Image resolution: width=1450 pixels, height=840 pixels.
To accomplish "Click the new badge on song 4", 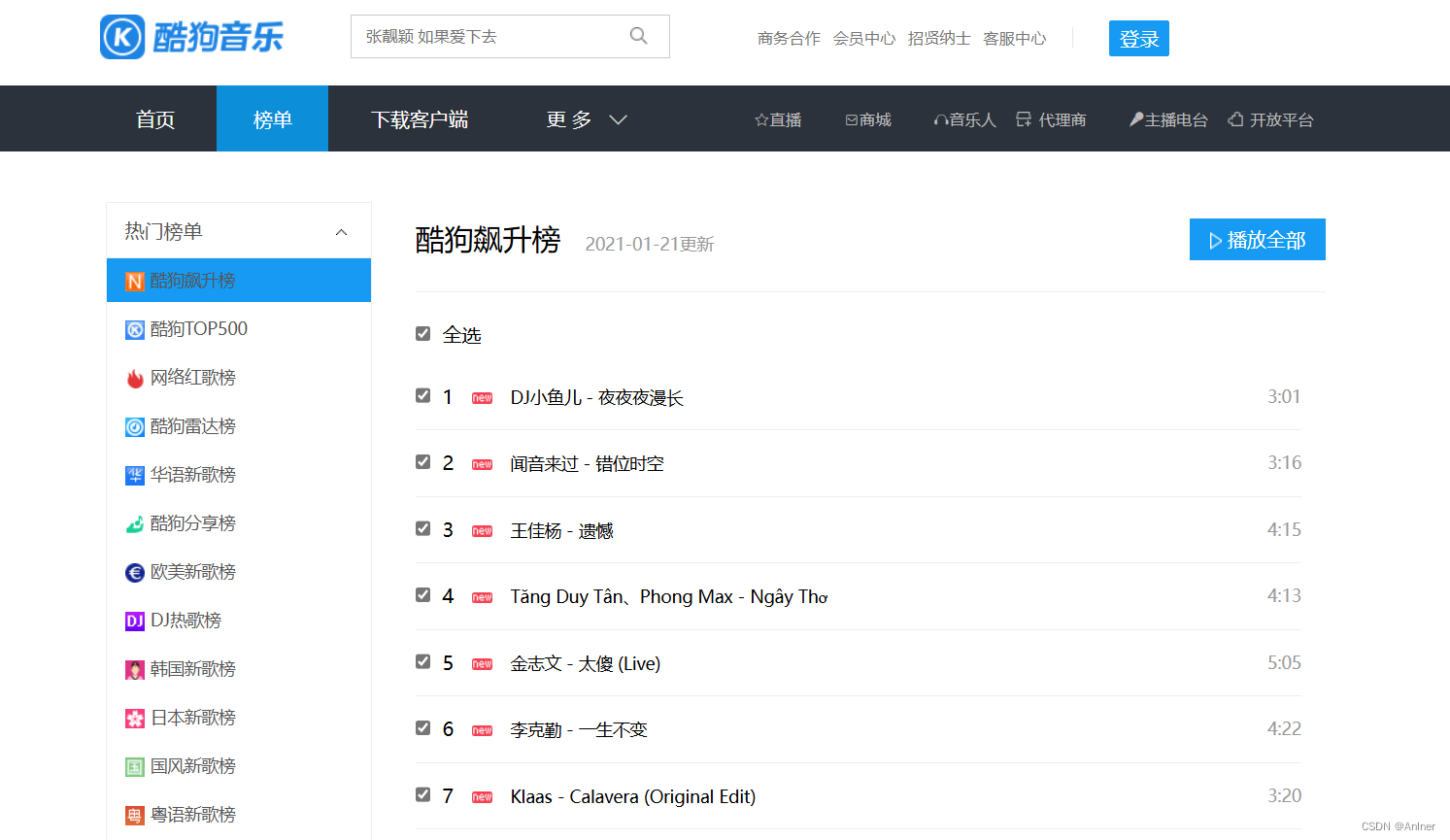I will coord(482,597).
